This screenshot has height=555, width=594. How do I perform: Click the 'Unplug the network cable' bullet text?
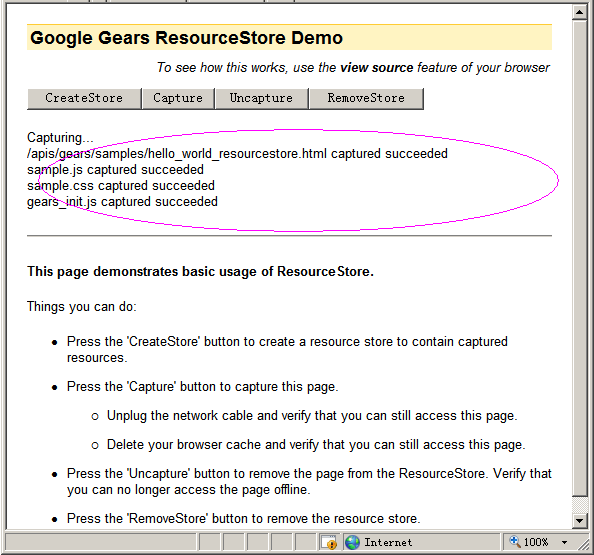[312, 416]
